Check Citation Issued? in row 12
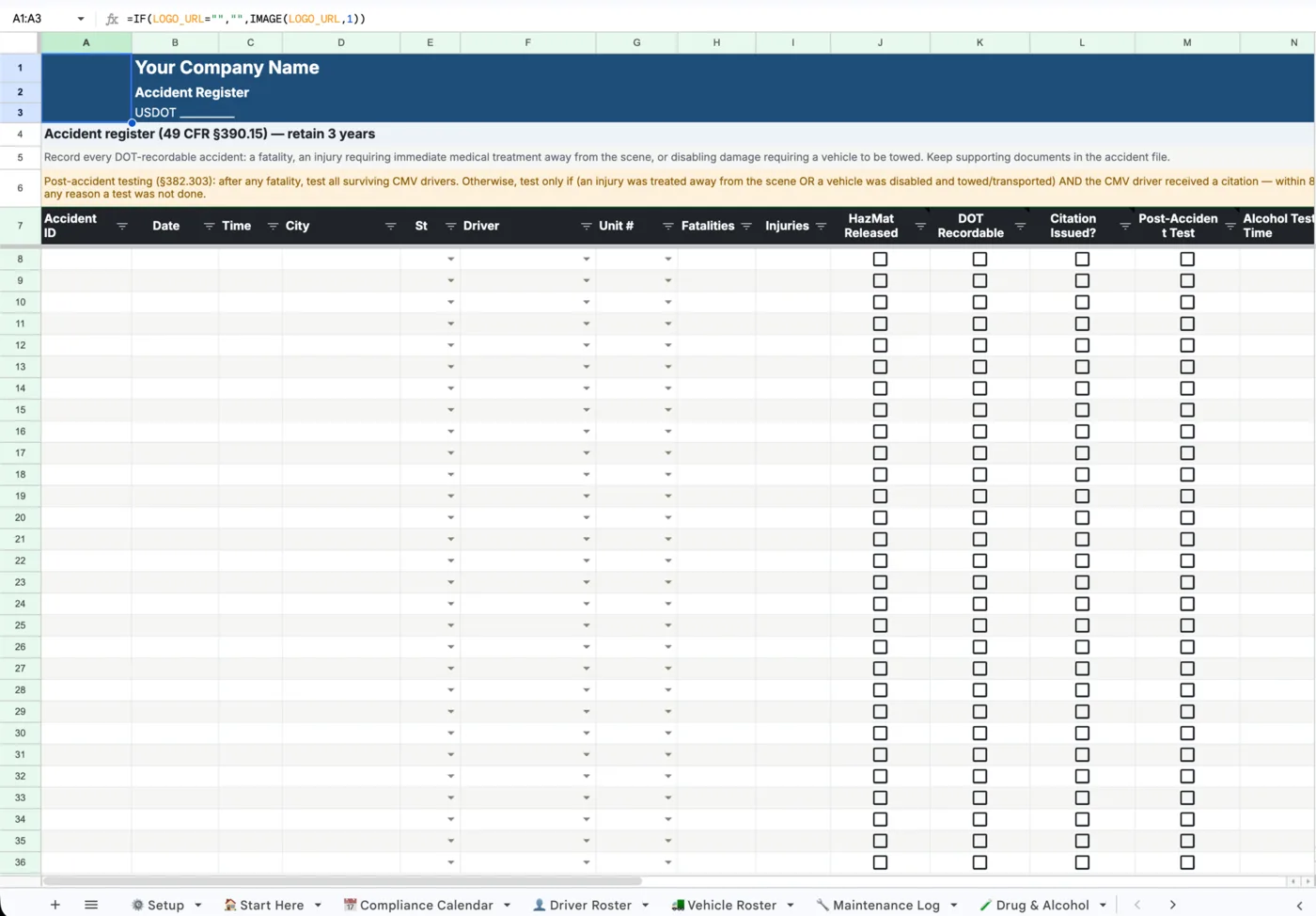Image resolution: width=1316 pixels, height=916 pixels. point(1082,345)
